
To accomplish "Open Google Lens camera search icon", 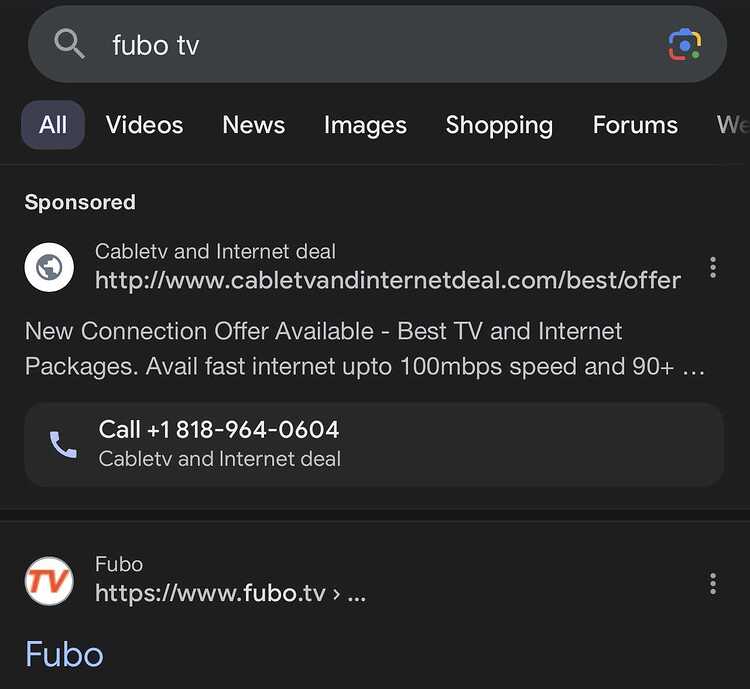I will tap(684, 44).
